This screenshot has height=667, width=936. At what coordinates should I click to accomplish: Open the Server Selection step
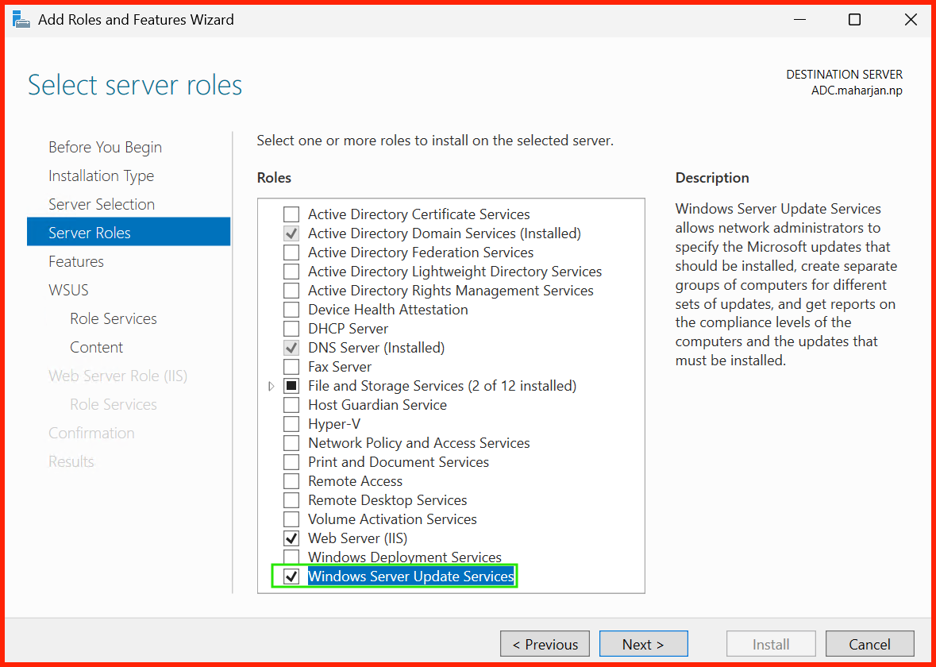point(101,204)
